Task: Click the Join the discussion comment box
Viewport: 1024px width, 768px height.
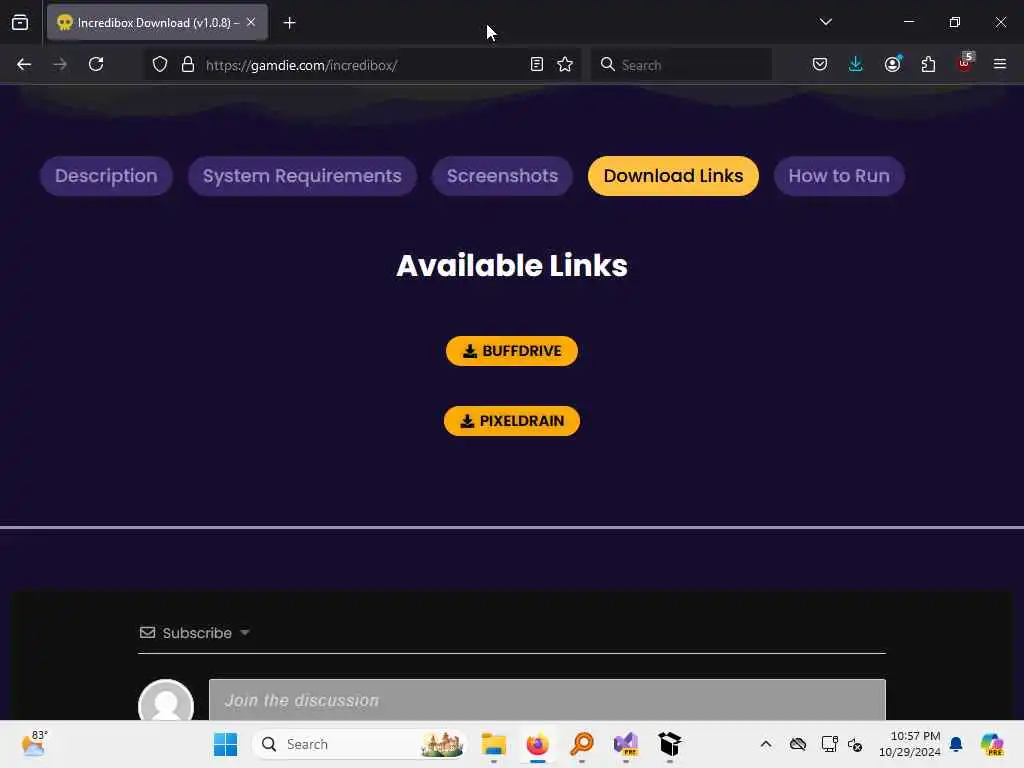Action: click(x=547, y=699)
